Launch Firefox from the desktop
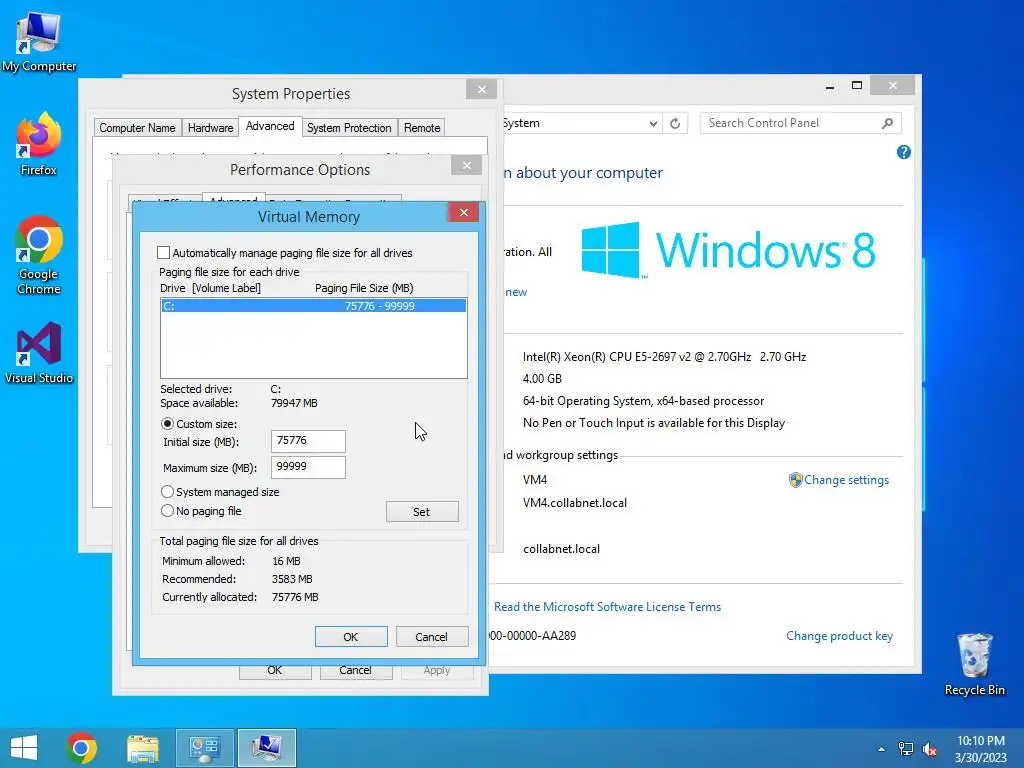 coord(39,144)
